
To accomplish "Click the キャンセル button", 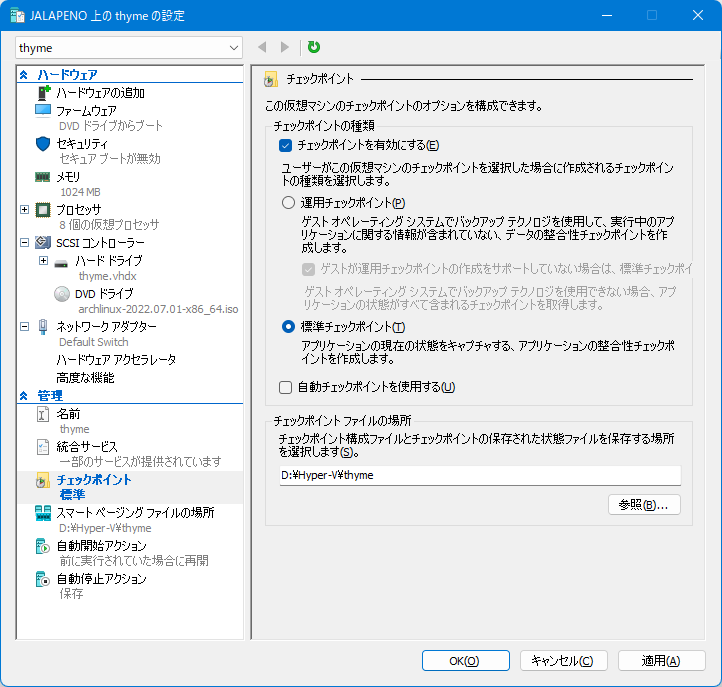I will pos(564,661).
